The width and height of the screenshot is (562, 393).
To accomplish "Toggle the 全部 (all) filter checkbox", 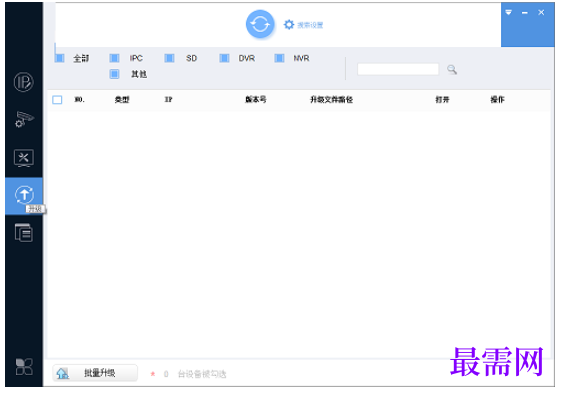I will click(x=59, y=58).
